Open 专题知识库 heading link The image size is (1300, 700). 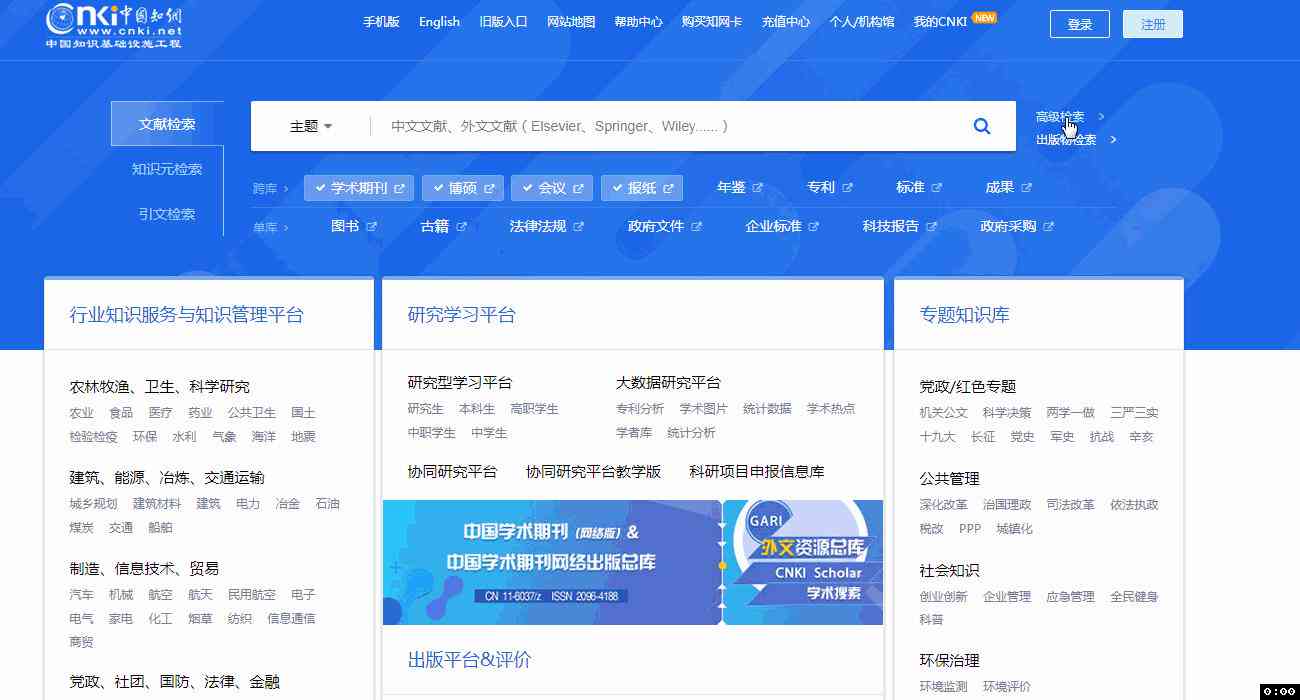[965, 315]
